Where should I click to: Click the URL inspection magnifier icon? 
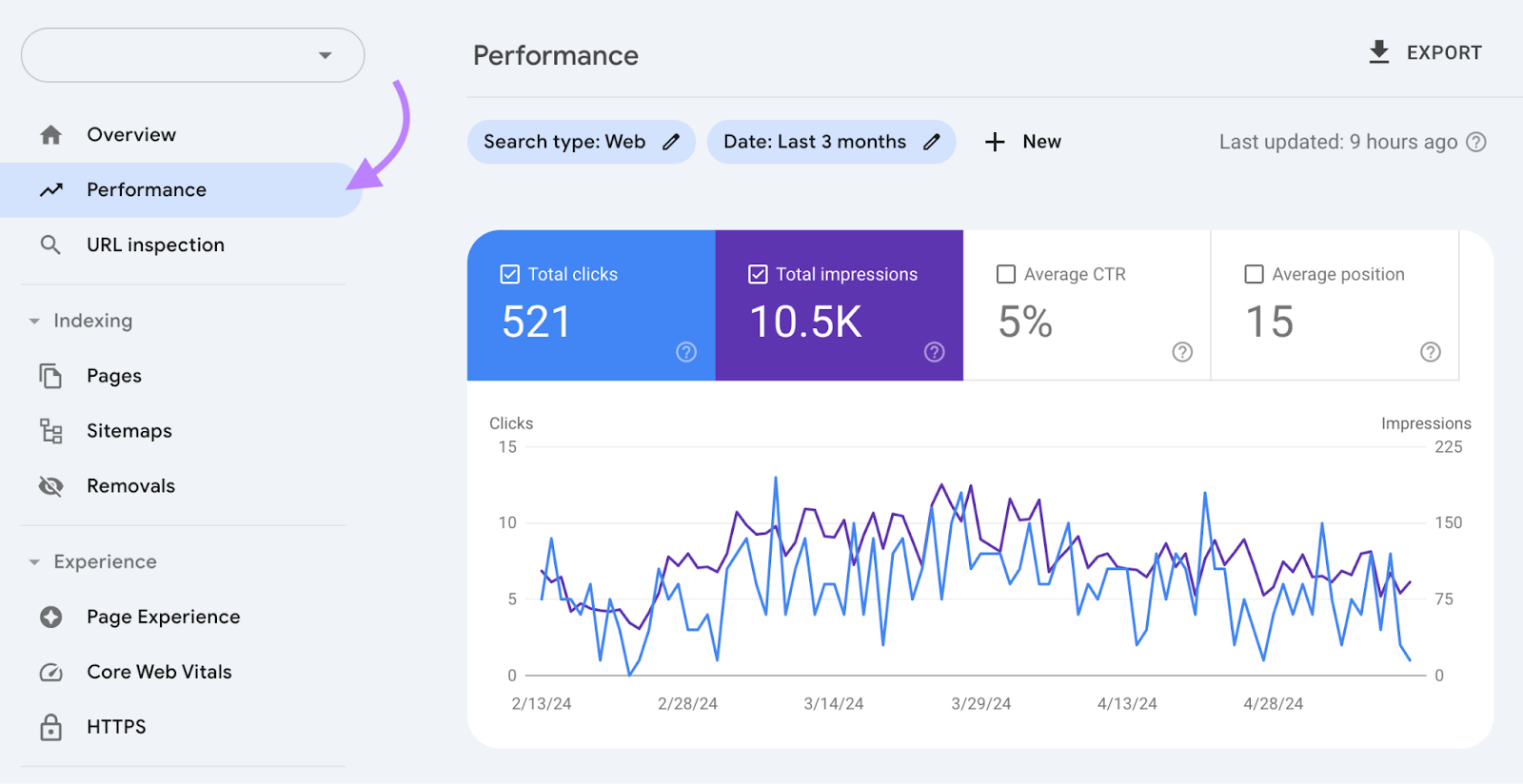(x=50, y=245)
